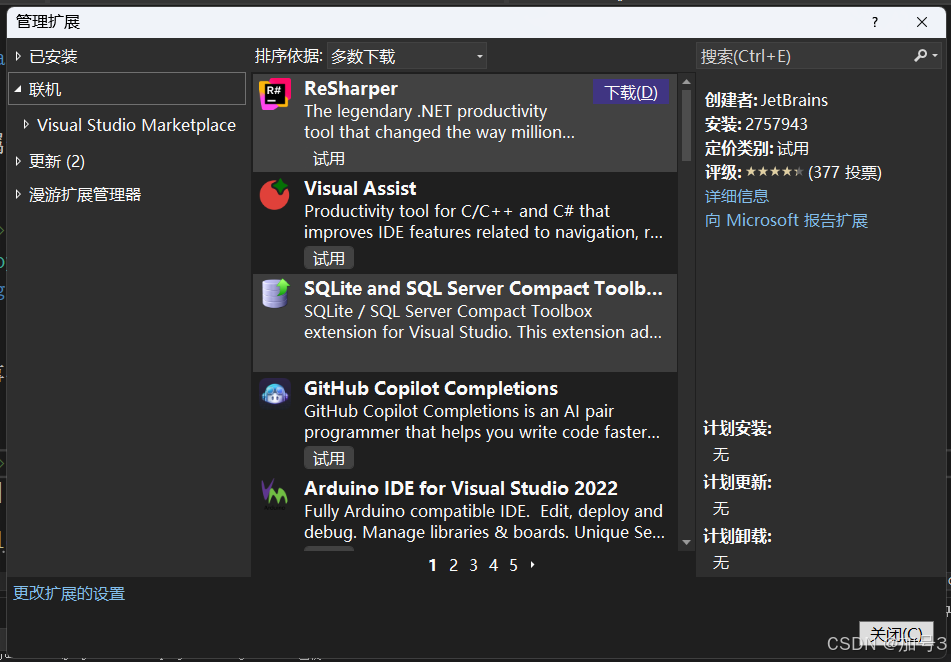This screenshot has width=951, height=662.
Task: Click the Visual Assist tomato icon
Action: click(275, 194)
